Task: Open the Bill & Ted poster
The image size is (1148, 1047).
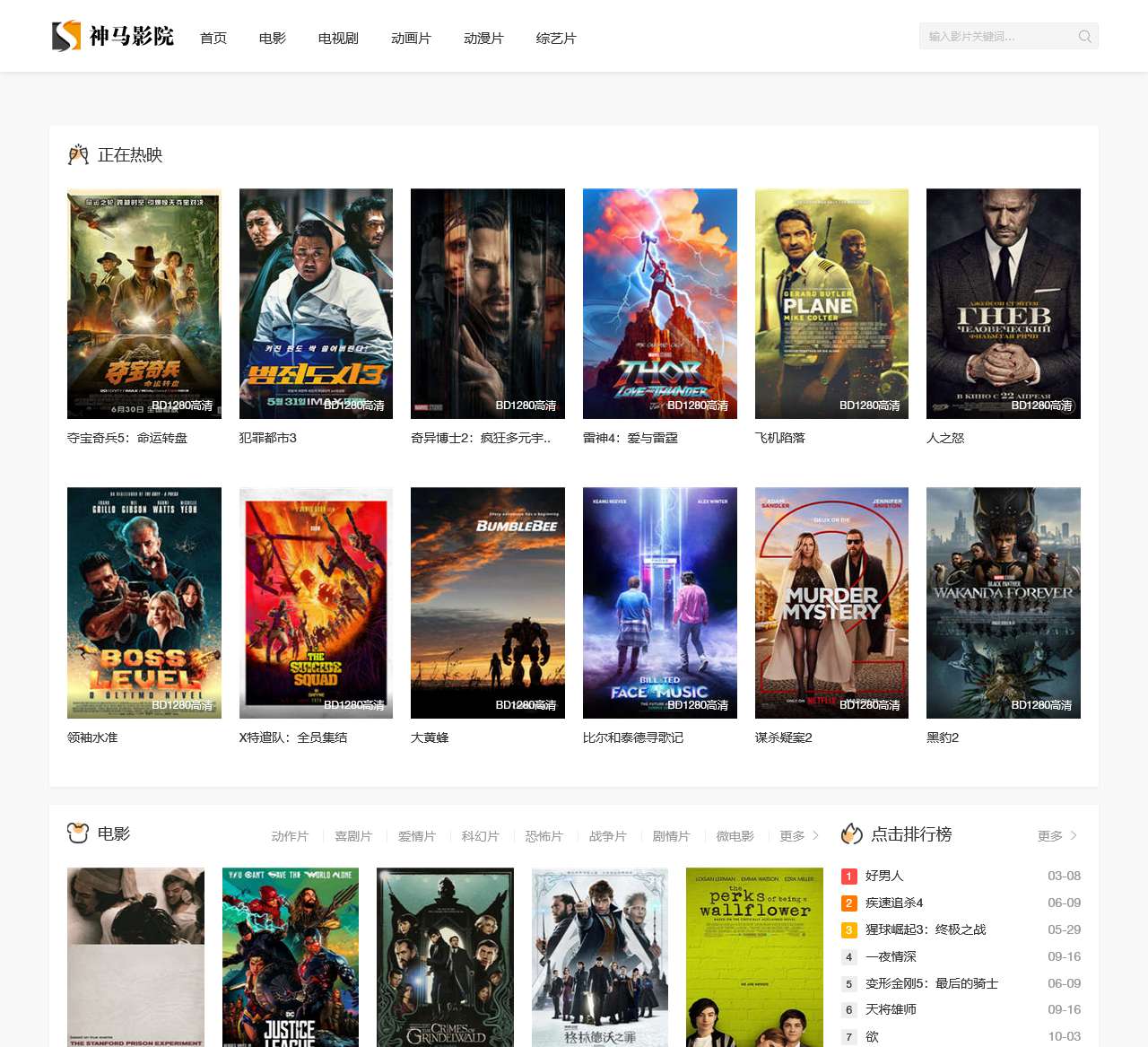Action: point(660,603)
